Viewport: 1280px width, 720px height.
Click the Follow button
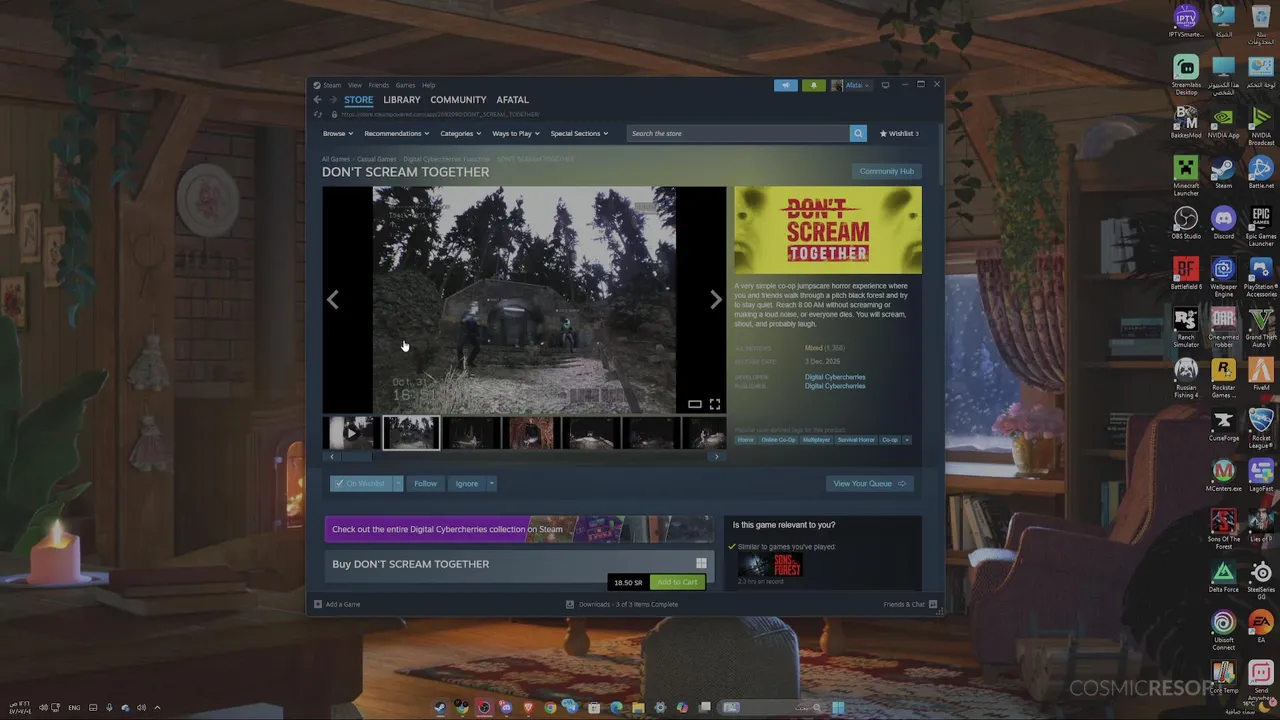point(425,483)
